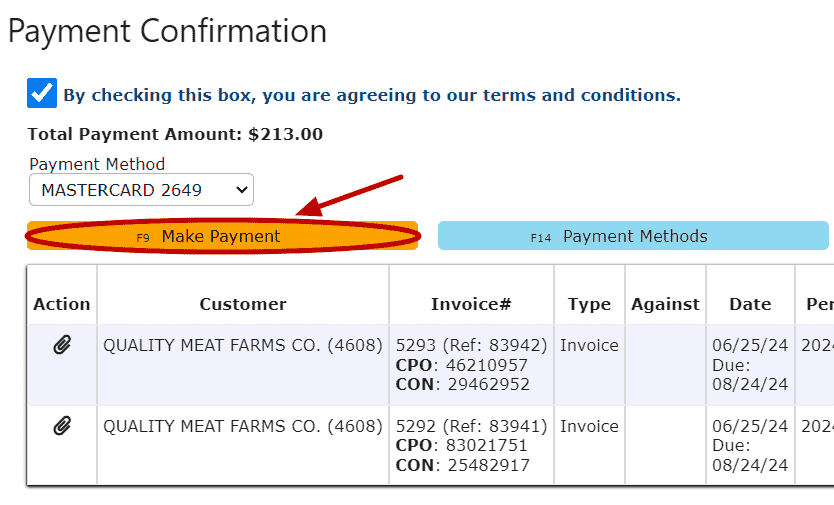
Task: Click the blue Payment Methods button
Action: (633, 236)
